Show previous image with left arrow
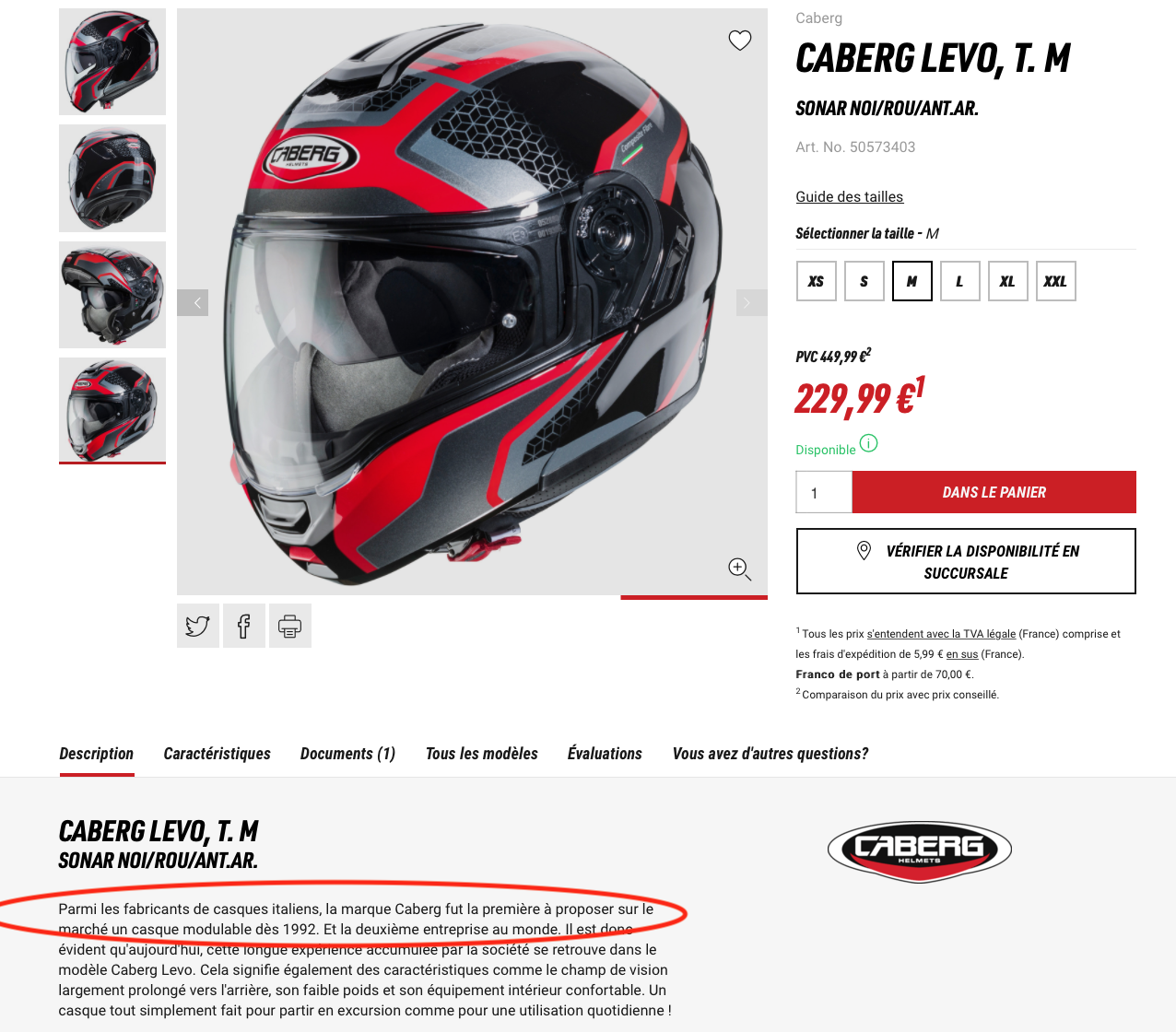This screenshot has height=1032, width=1176. pyautogui.click(x=193, y=302)
